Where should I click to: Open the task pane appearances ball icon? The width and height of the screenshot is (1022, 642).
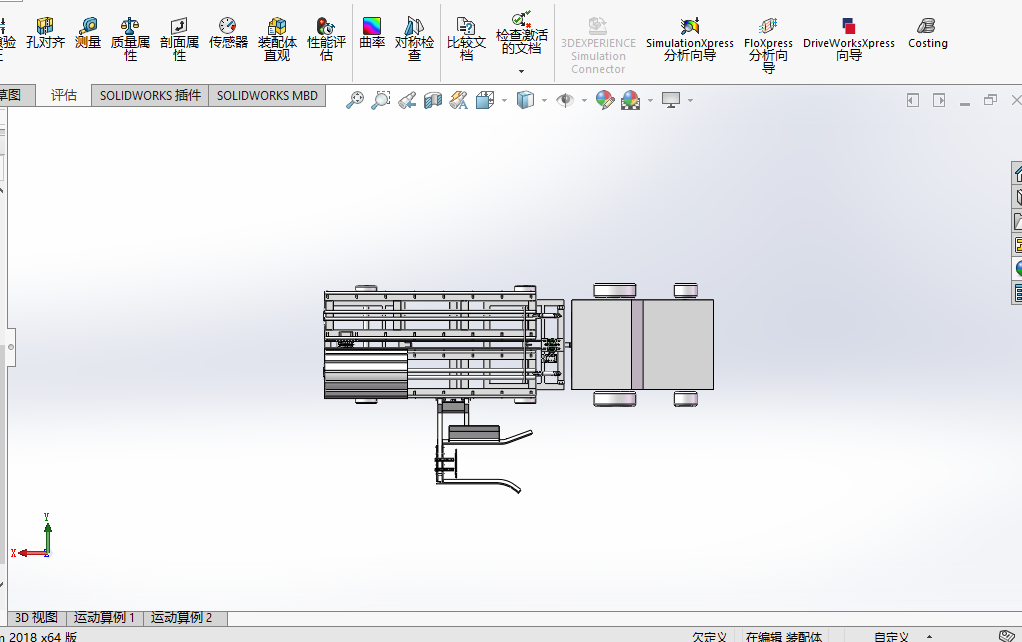click(x=1017, y=269)
